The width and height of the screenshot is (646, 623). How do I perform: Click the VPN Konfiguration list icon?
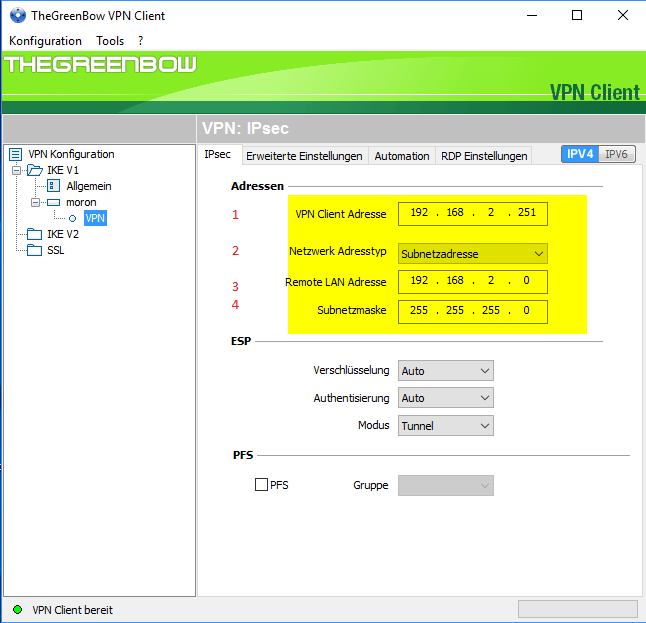[x=15, y=155]
